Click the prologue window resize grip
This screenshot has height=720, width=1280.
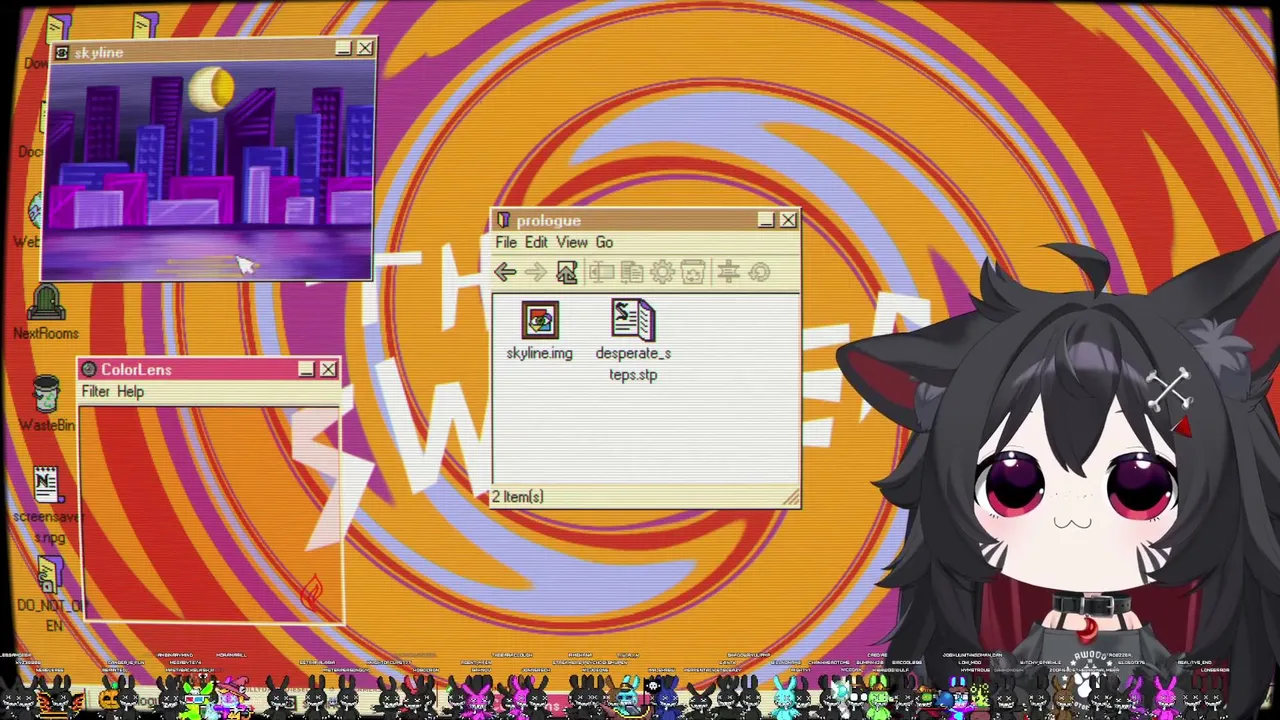click(x=791, y=497)
